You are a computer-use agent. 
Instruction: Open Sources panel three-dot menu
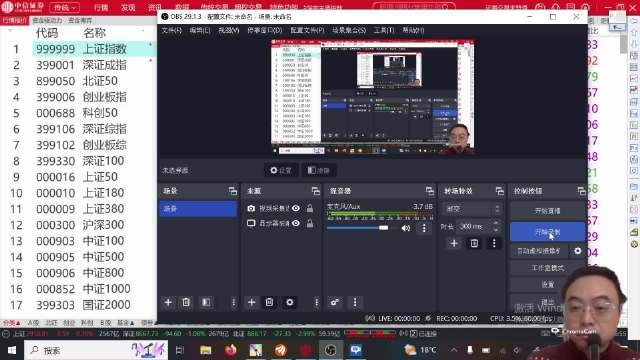[316, 302]
